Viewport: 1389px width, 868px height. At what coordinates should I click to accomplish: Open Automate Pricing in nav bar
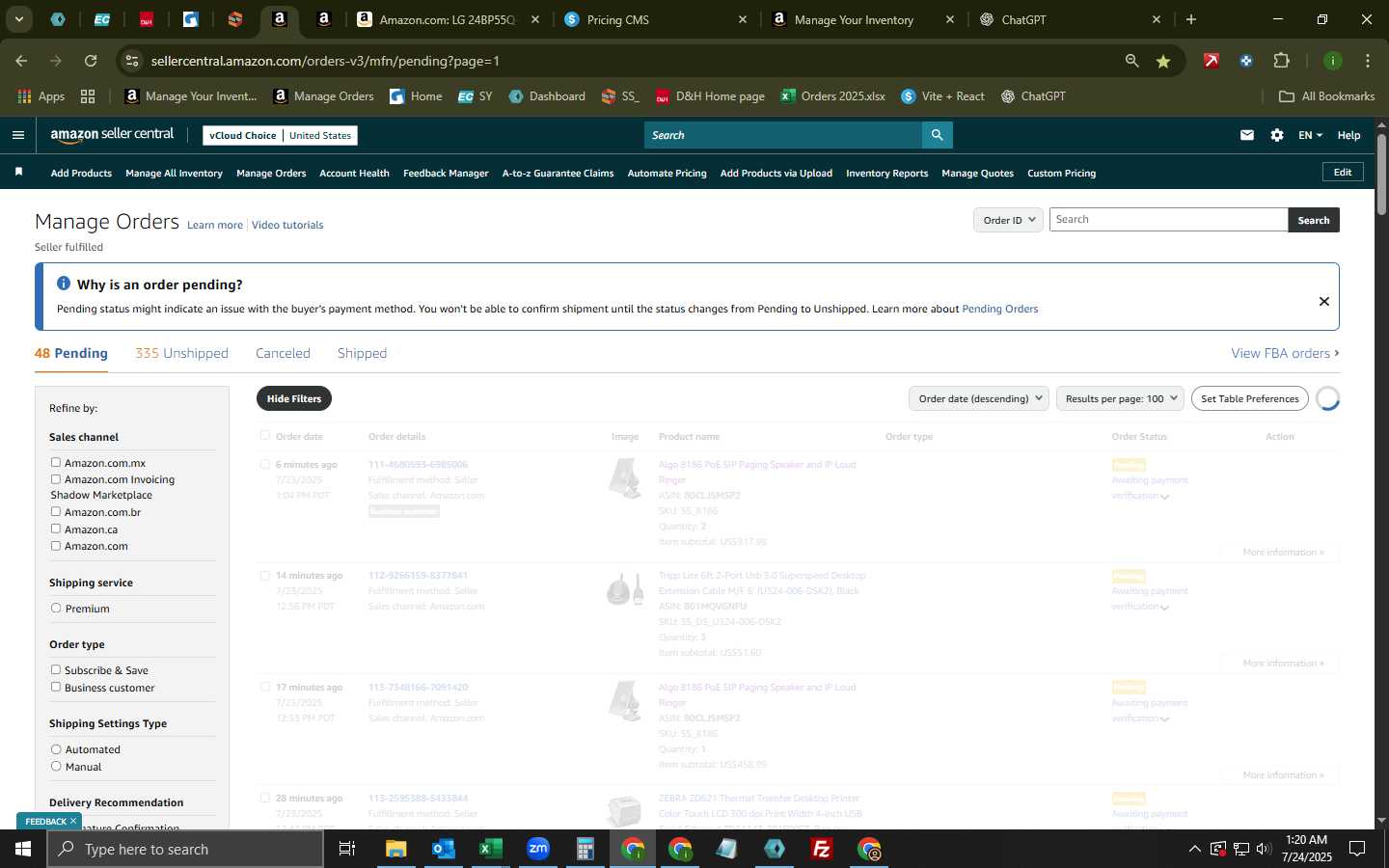(x=667, y=174)
